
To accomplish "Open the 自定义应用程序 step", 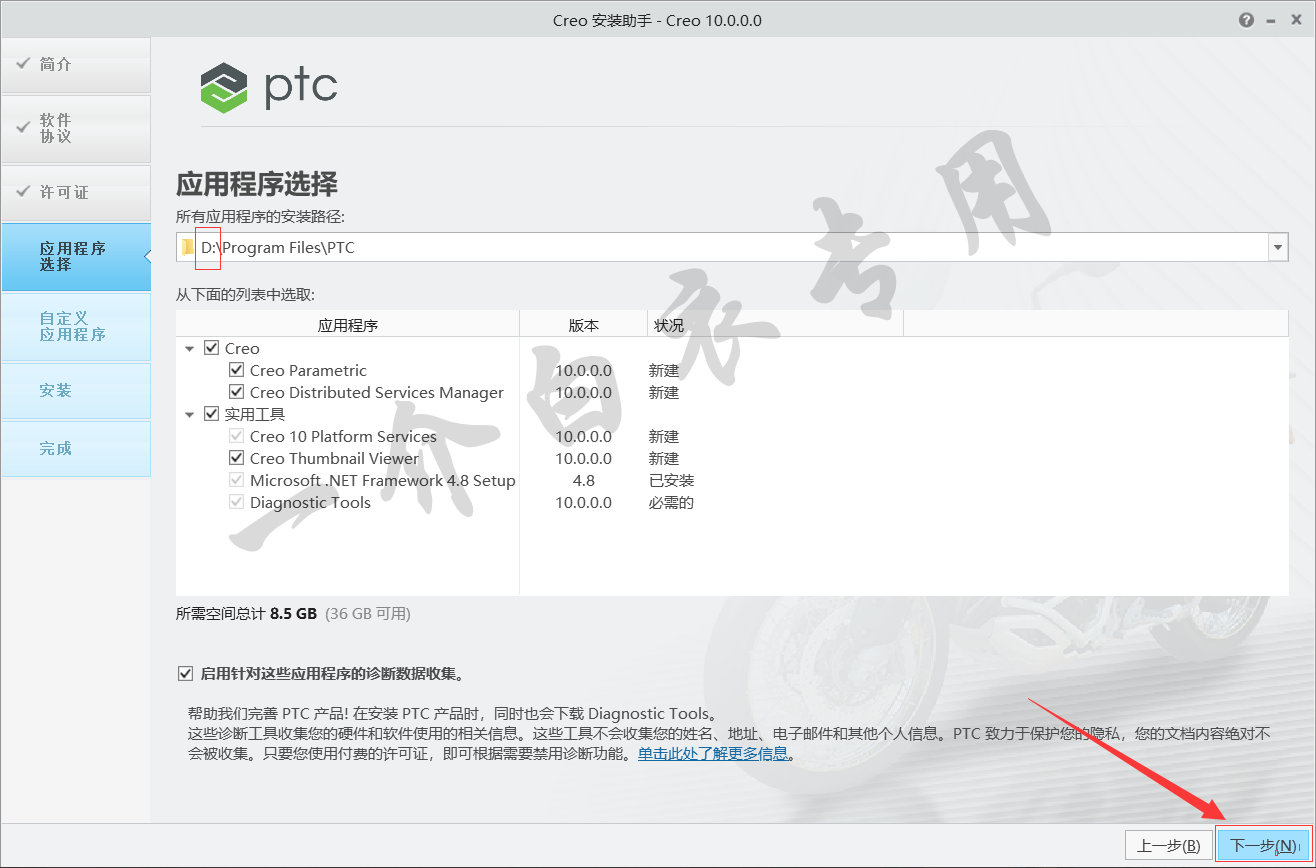I will tap(76, 327).
